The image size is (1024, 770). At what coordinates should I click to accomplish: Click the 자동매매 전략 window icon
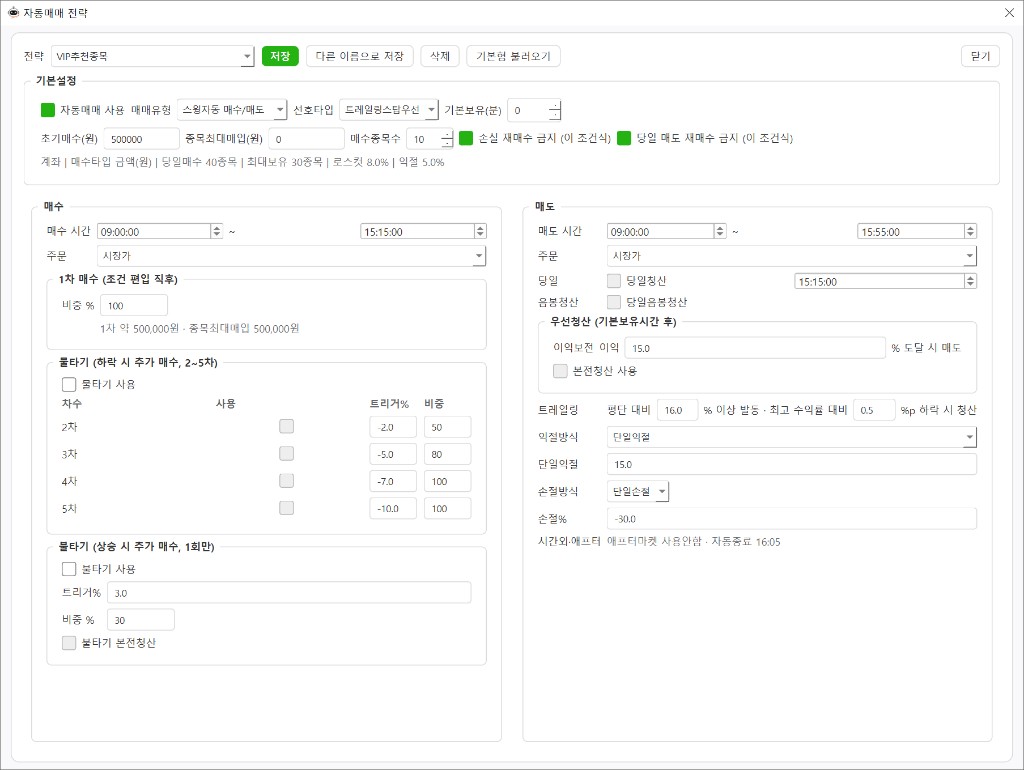[12, 12]
